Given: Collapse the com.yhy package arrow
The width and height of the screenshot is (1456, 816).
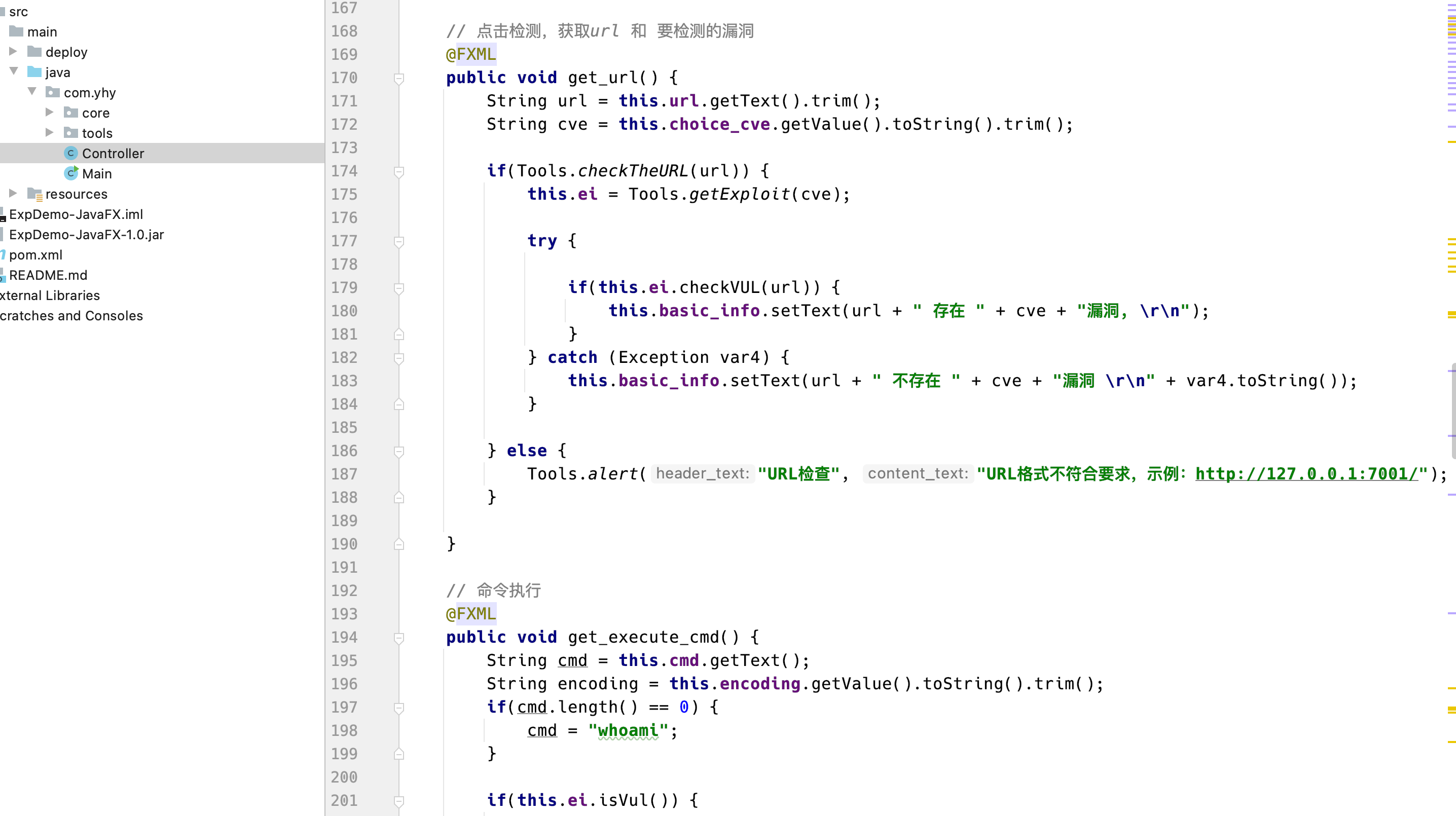Looking at the screenshot, I should pos(32,92).
